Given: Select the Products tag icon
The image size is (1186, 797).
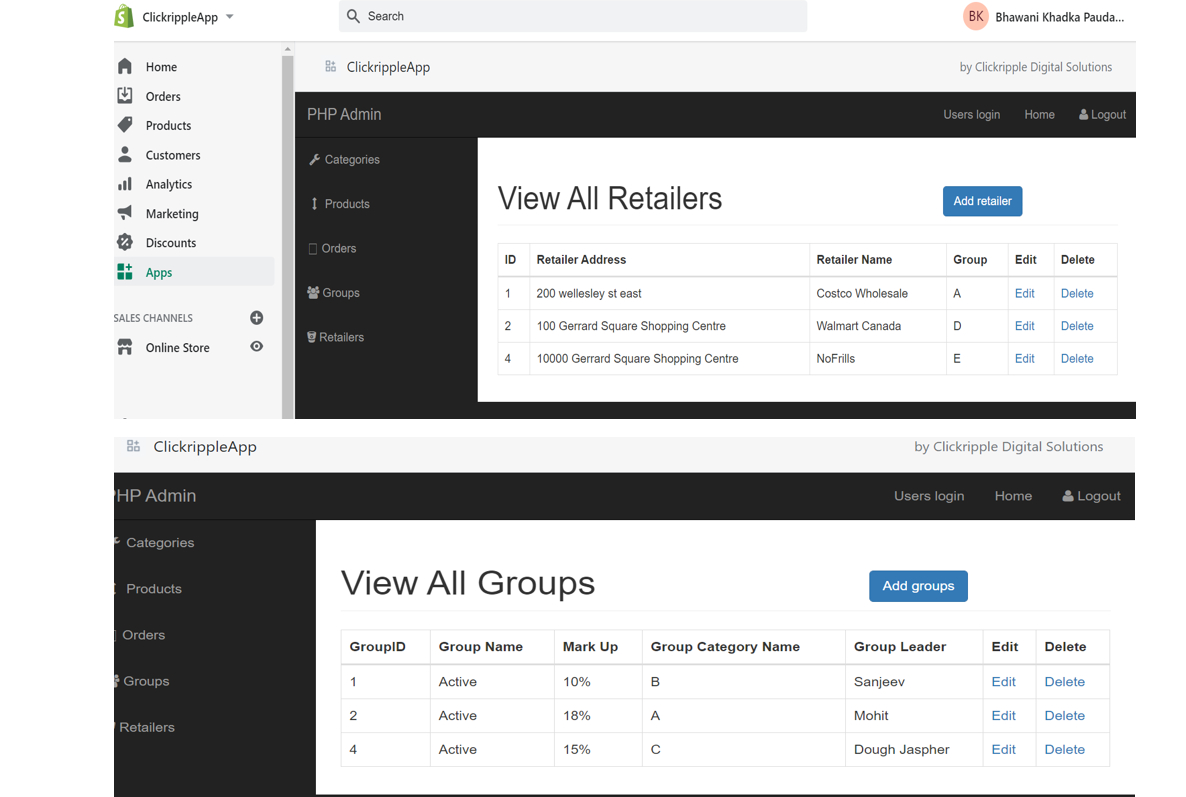Looking at the screenshot, I should pyautogui.click(x=125, y=125).
